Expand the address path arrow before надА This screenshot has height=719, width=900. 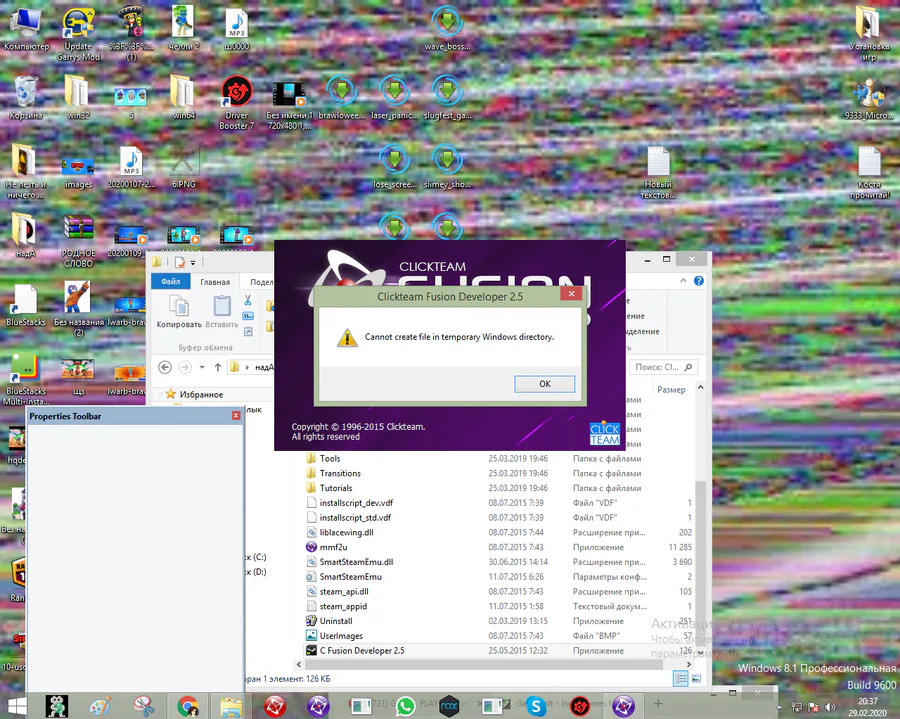pos(247,367)
